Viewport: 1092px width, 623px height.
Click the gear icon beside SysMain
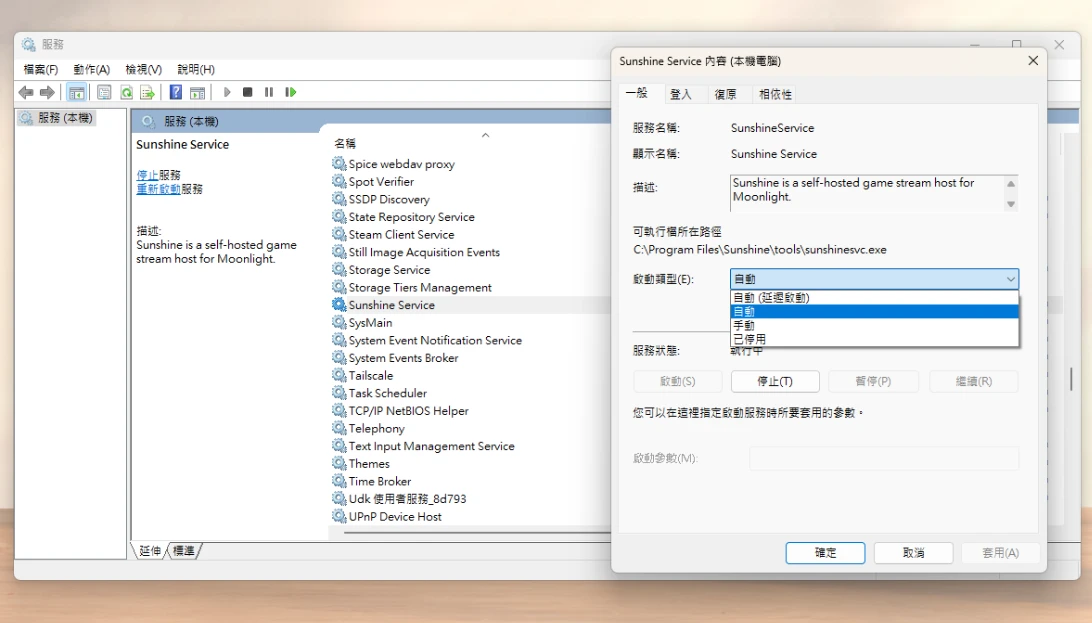(339, 322)
